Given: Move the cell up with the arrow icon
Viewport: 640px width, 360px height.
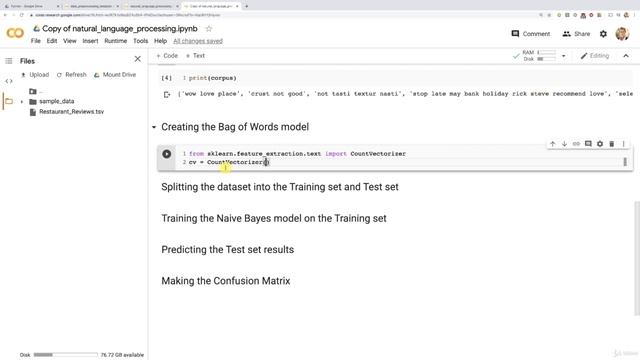Looking at the screenshot, I should tap(552, 144).
